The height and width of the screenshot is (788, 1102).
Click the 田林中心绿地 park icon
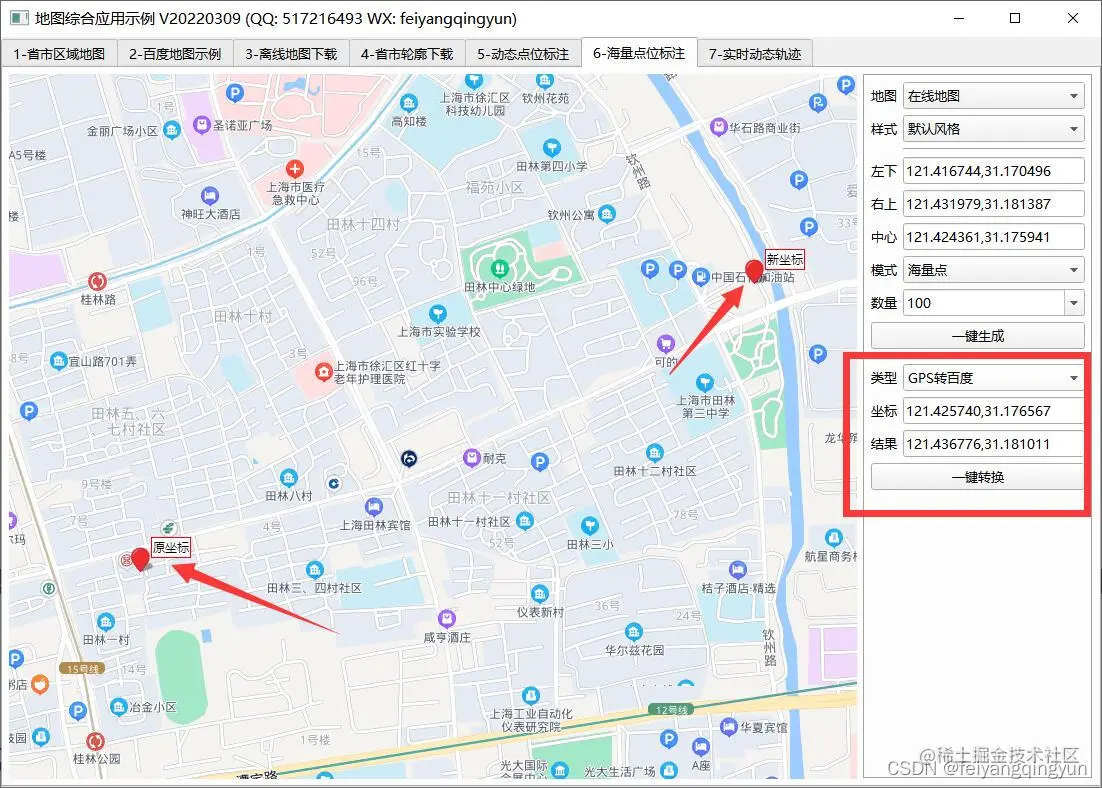(x=499, y=268)
